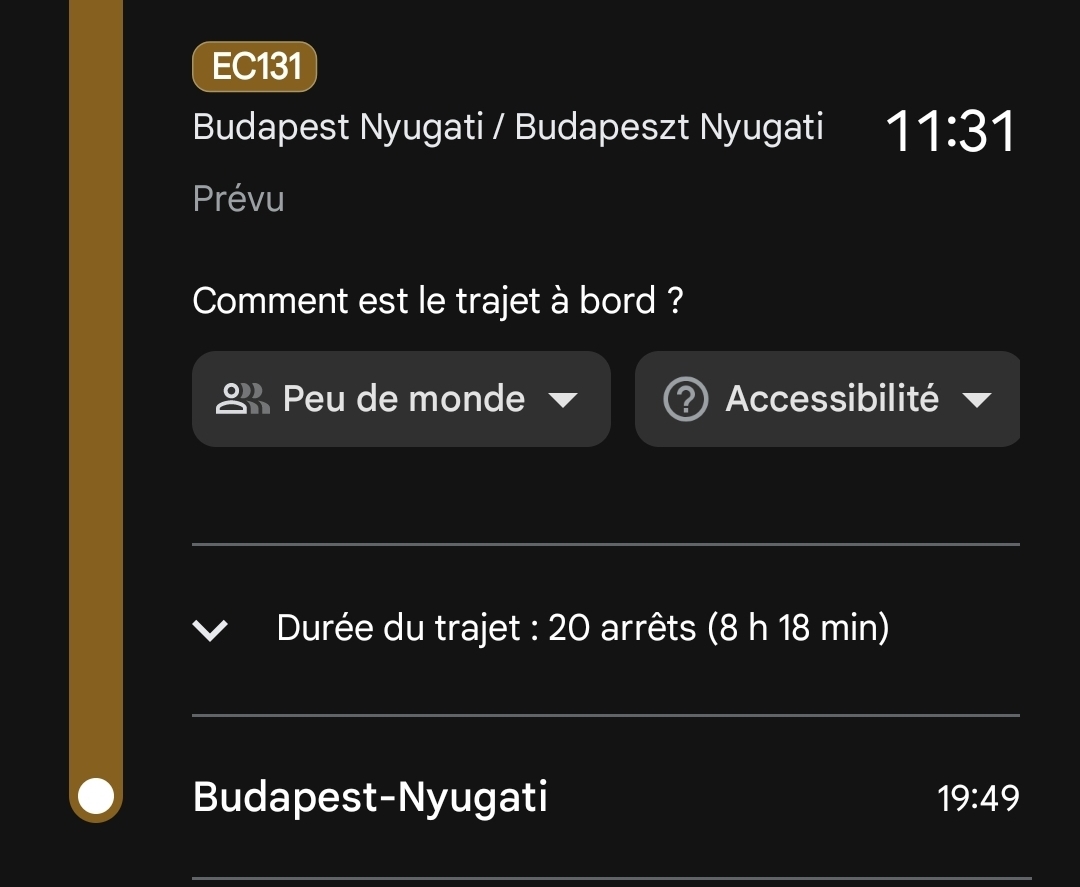Open the Peu de monde dropdown arrow

point(563,400)
